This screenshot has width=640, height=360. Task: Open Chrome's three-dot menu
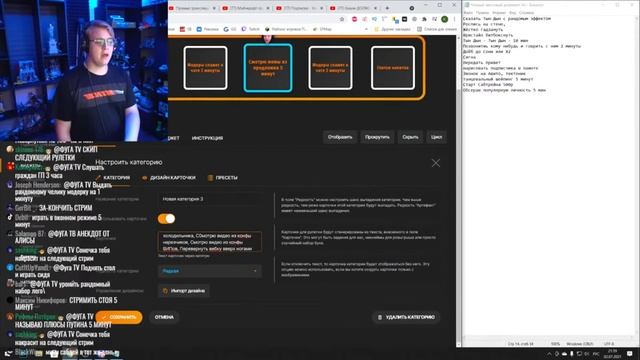coord(454,19)
